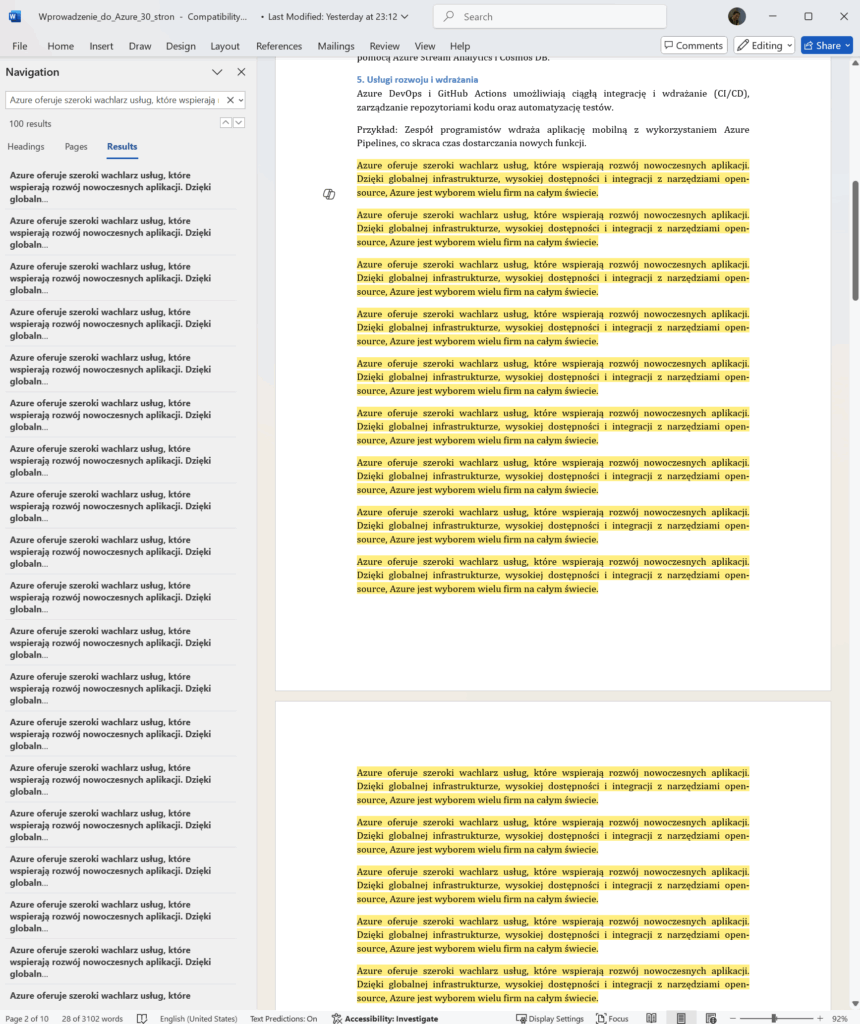Click English (United States) language indicator

(x=199, y=1018)
